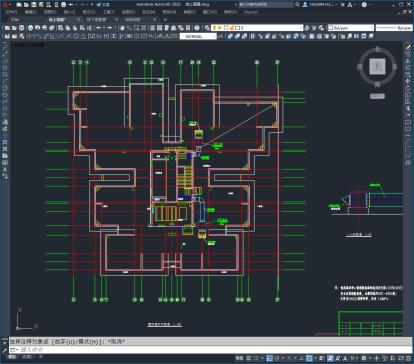Toggle ortho mode in status bar
414x364 pixels.
(x=270, y=358)
